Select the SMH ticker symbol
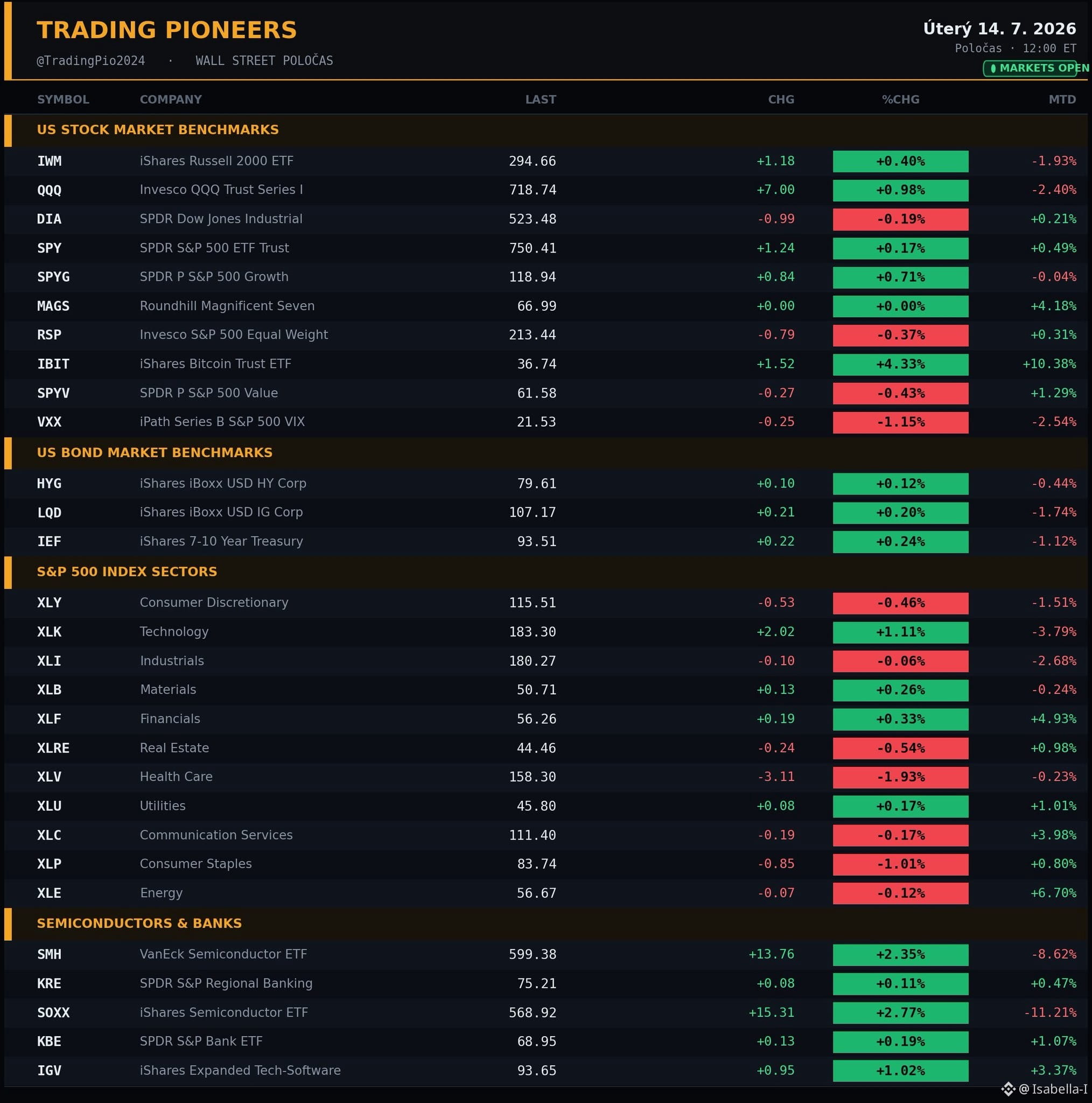Screen dimensions: 1092x1103 49,954
